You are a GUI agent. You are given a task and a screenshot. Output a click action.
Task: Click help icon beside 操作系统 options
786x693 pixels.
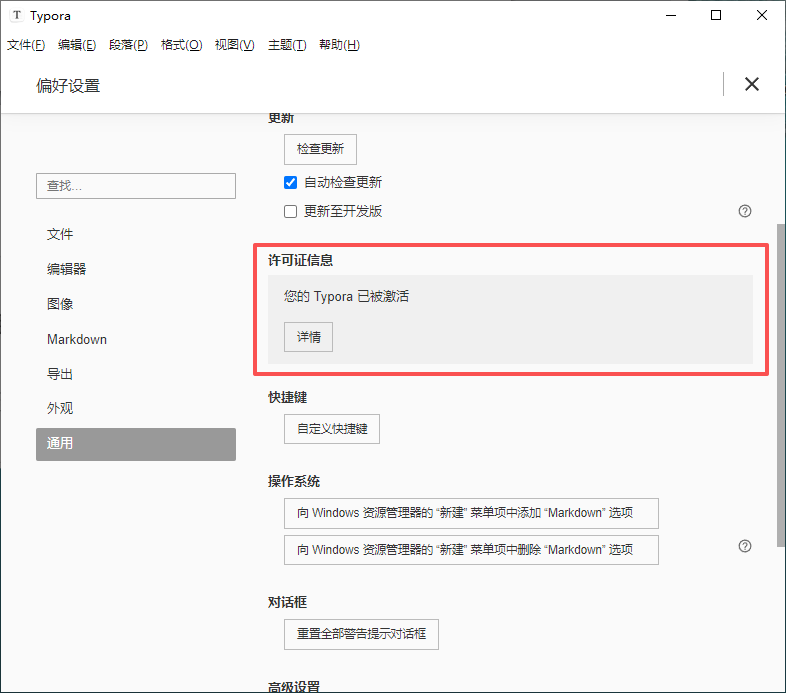pos(745,546)
